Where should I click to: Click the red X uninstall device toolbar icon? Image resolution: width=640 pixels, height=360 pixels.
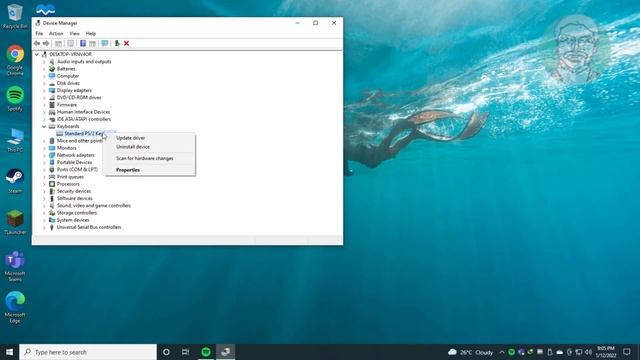point(127,43)
